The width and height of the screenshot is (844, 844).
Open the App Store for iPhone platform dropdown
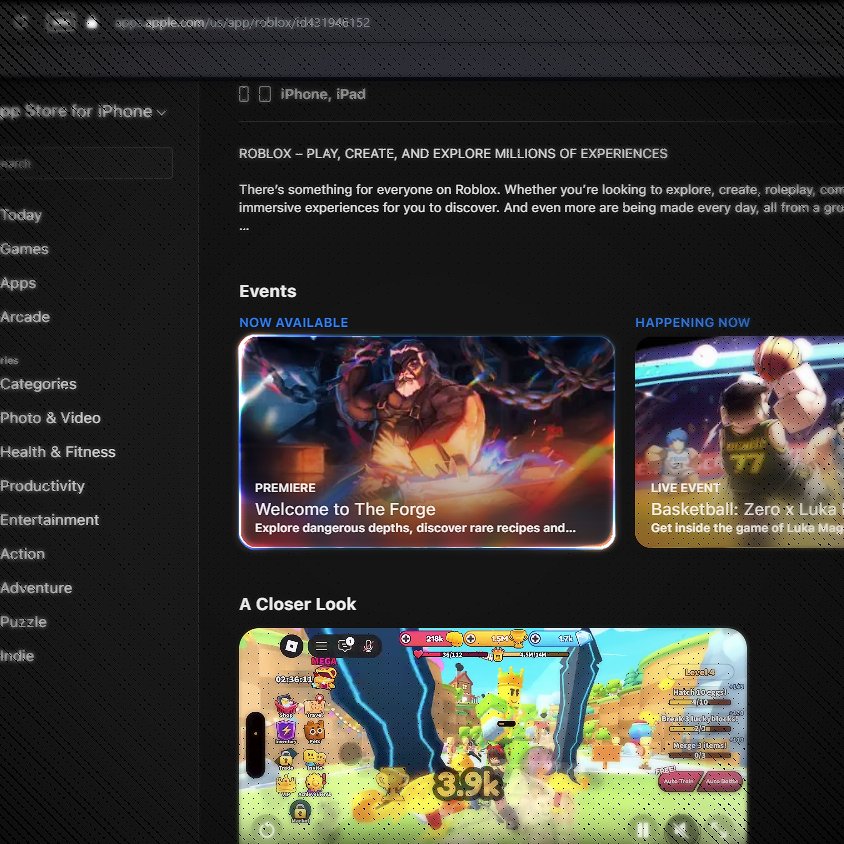82,111
